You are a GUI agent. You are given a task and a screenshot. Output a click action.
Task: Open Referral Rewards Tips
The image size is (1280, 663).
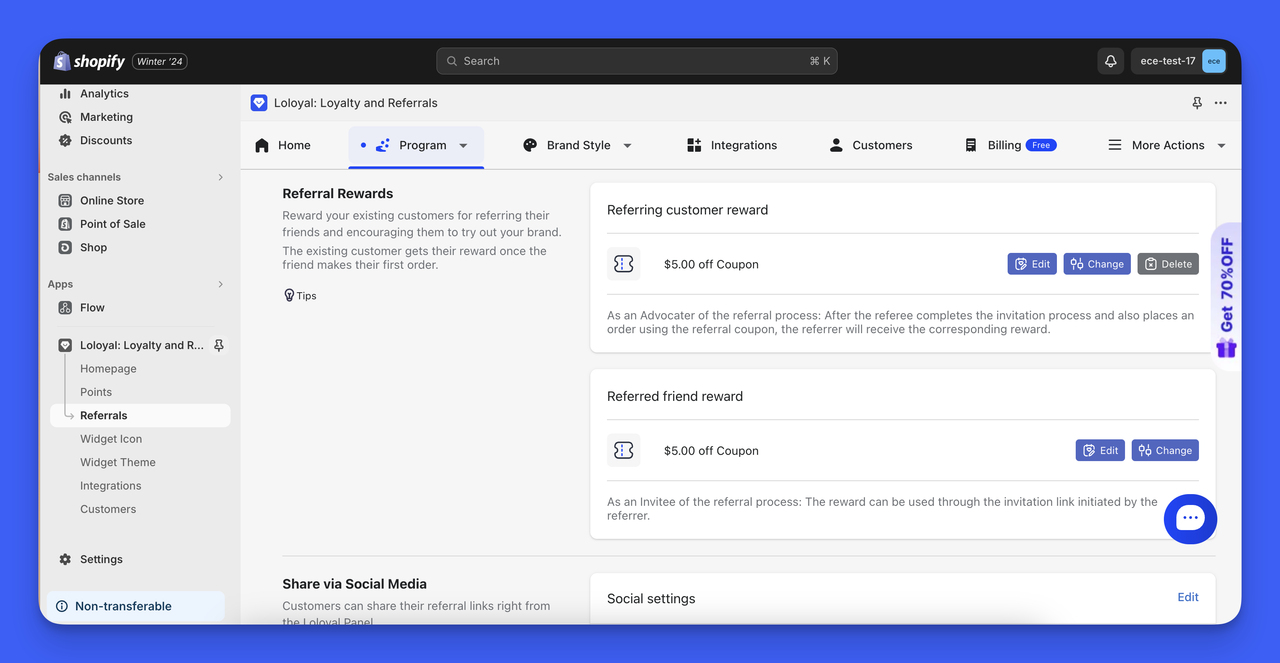click(300, 296)
